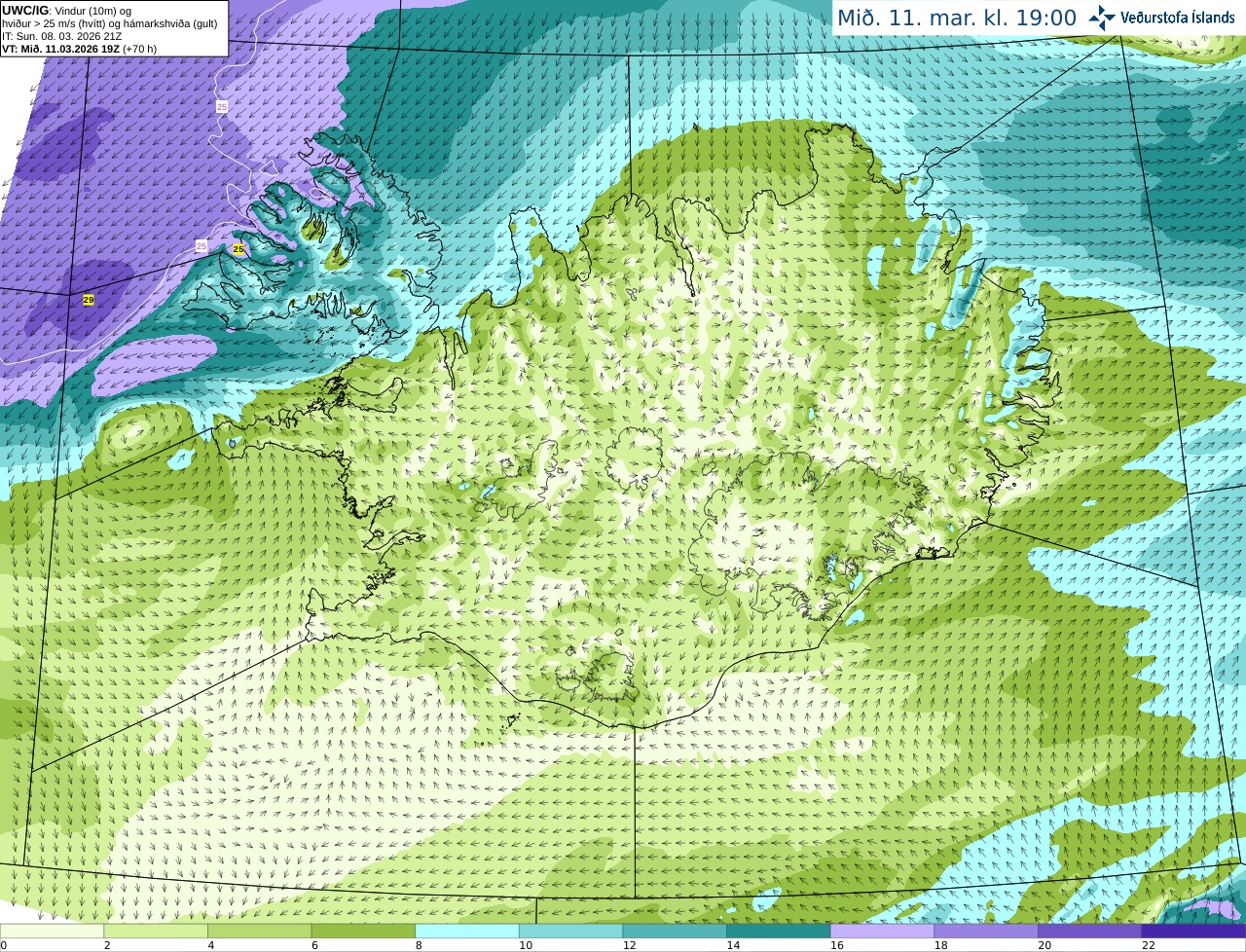
Task: Select the 6–8 m/s olive green swatch
Action: point(363,931)
